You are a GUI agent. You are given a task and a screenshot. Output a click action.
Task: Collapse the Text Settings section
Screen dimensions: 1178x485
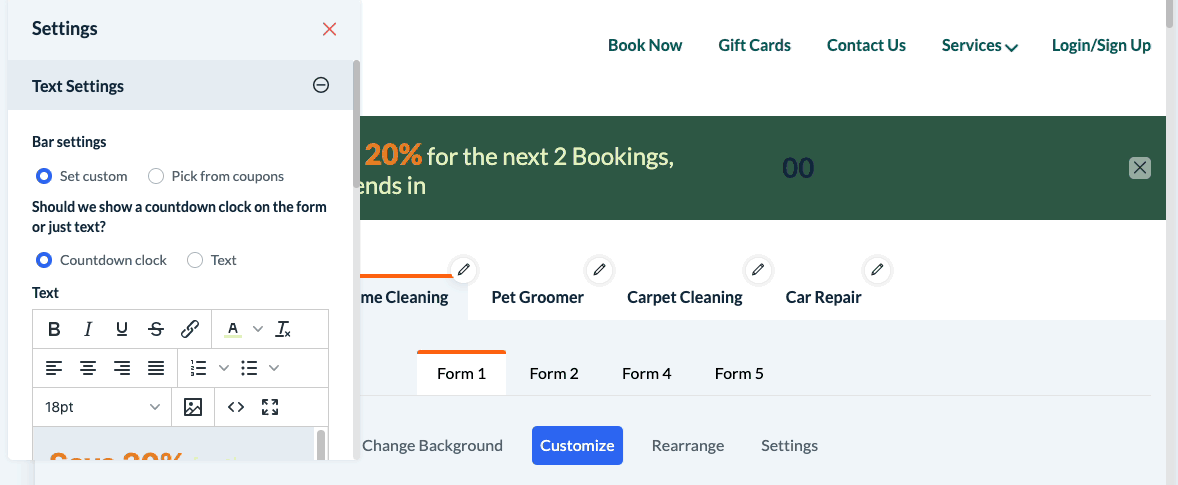point(321,86)
